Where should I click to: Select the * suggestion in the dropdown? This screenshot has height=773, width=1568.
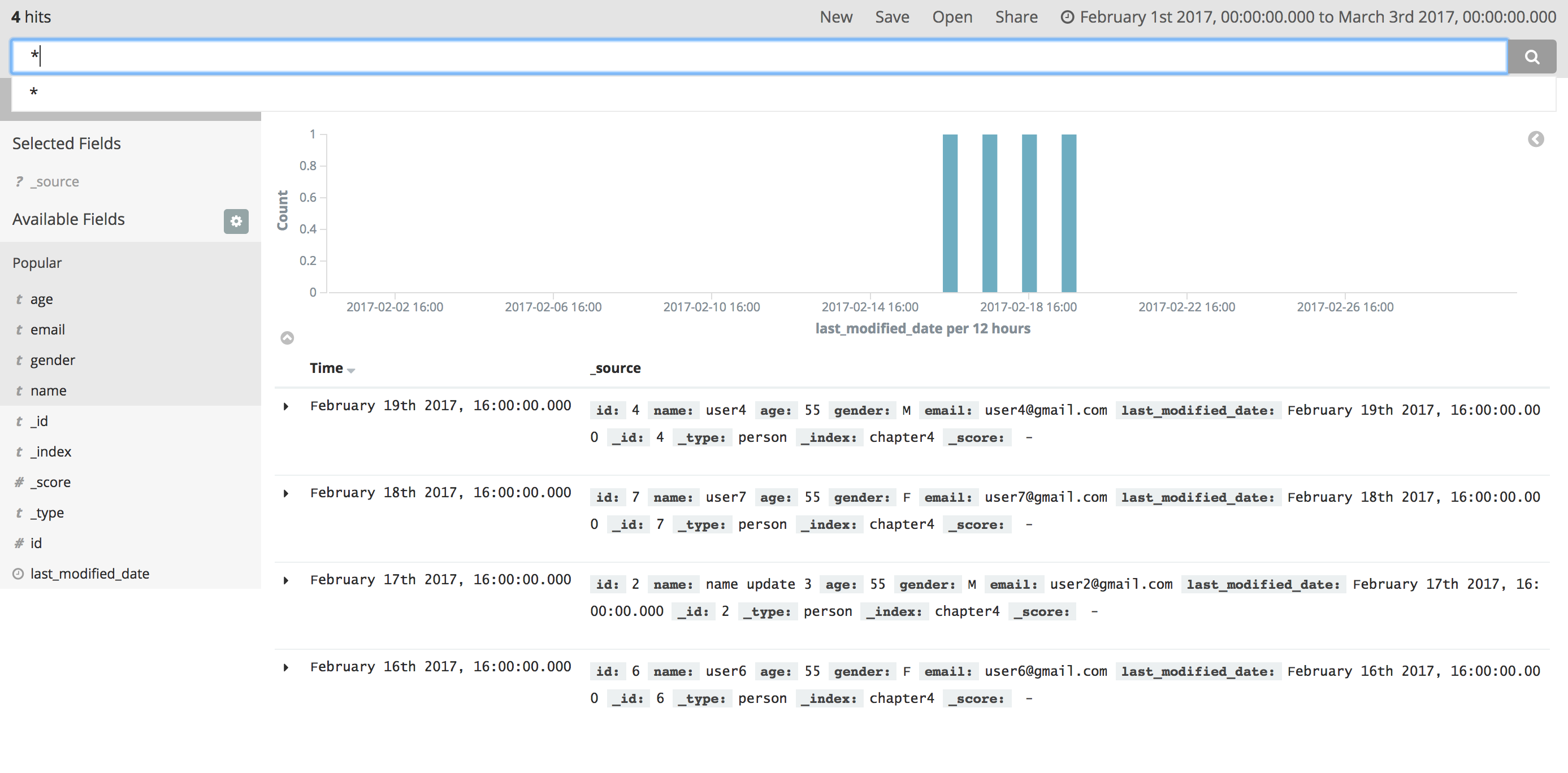[x=783, y=93]
